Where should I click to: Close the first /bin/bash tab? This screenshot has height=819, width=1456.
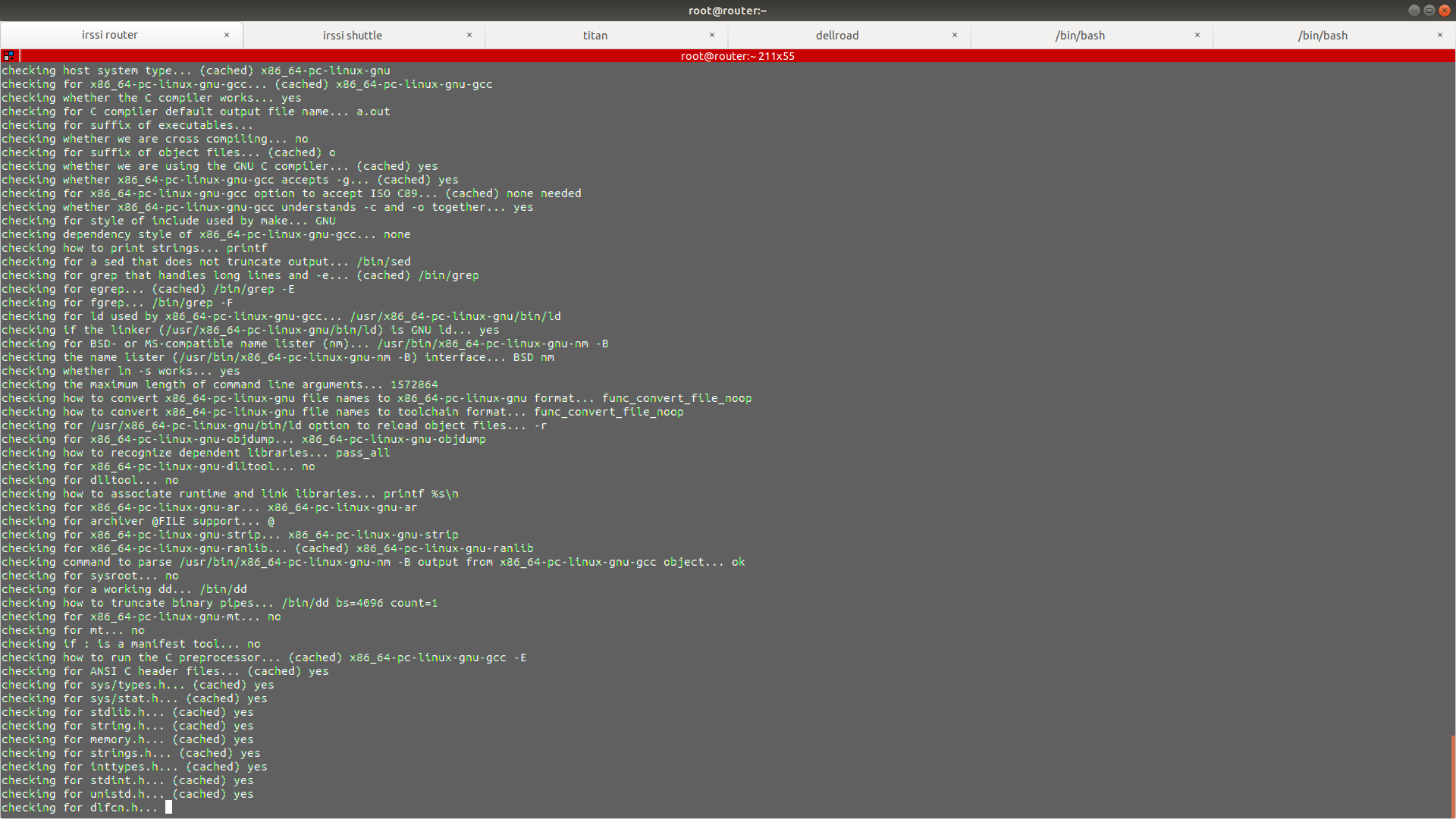(x=1197, y=35)
